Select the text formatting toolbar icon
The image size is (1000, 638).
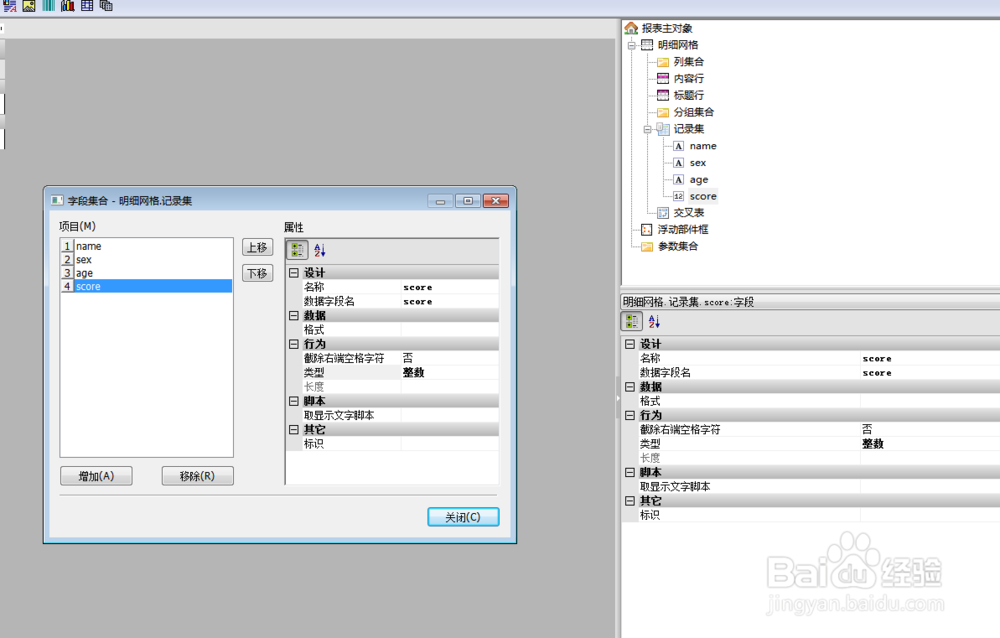point(10,6)
